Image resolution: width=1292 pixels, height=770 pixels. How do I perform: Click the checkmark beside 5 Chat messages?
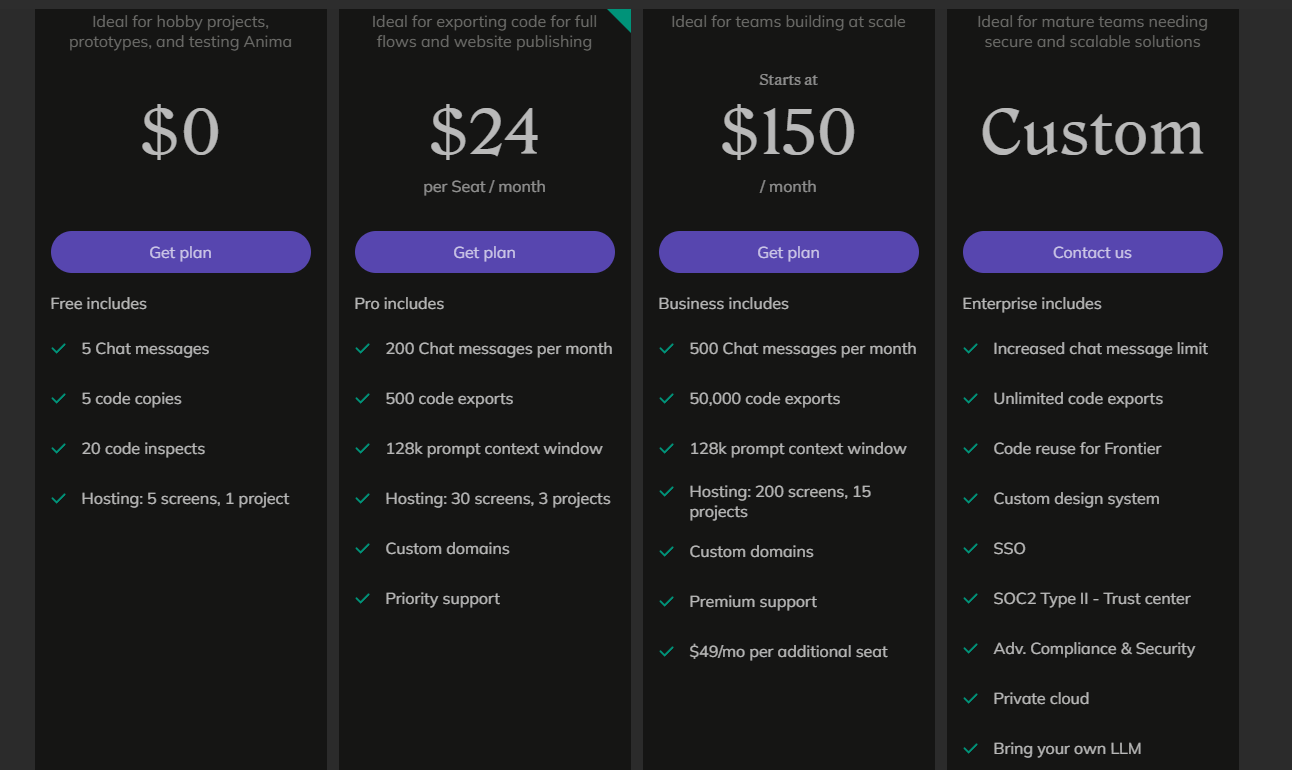(x=59, y=349)
